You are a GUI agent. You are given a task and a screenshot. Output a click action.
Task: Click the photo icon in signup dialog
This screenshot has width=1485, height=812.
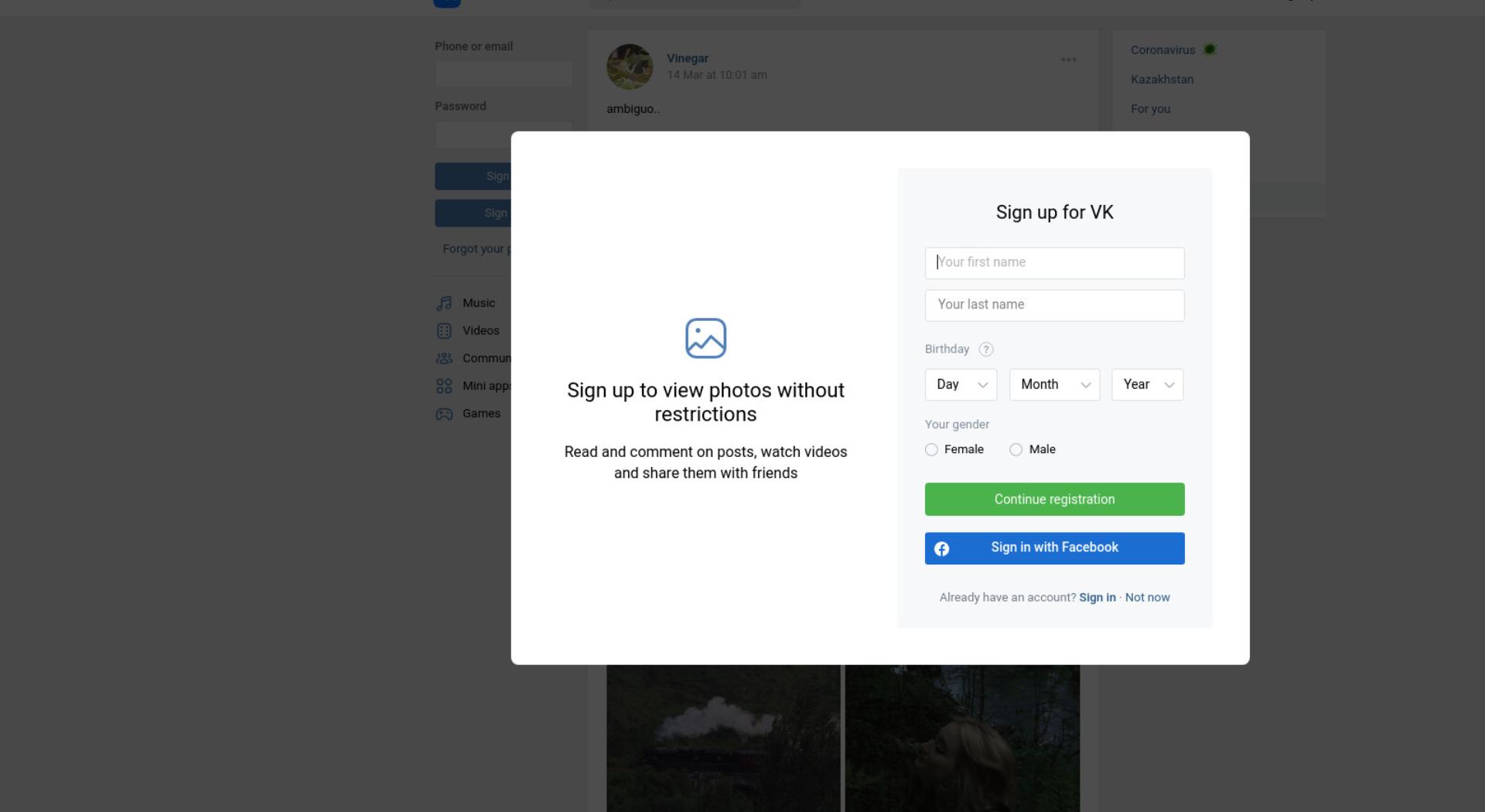coord(705,339)
